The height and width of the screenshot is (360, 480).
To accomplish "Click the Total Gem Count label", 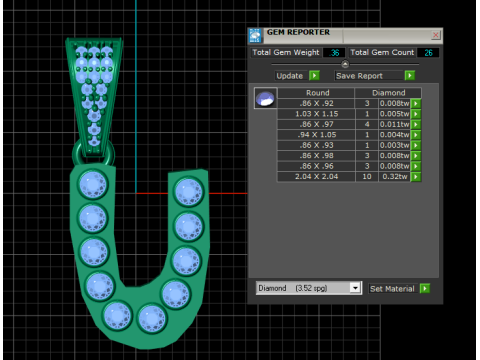I will (382, 52).
